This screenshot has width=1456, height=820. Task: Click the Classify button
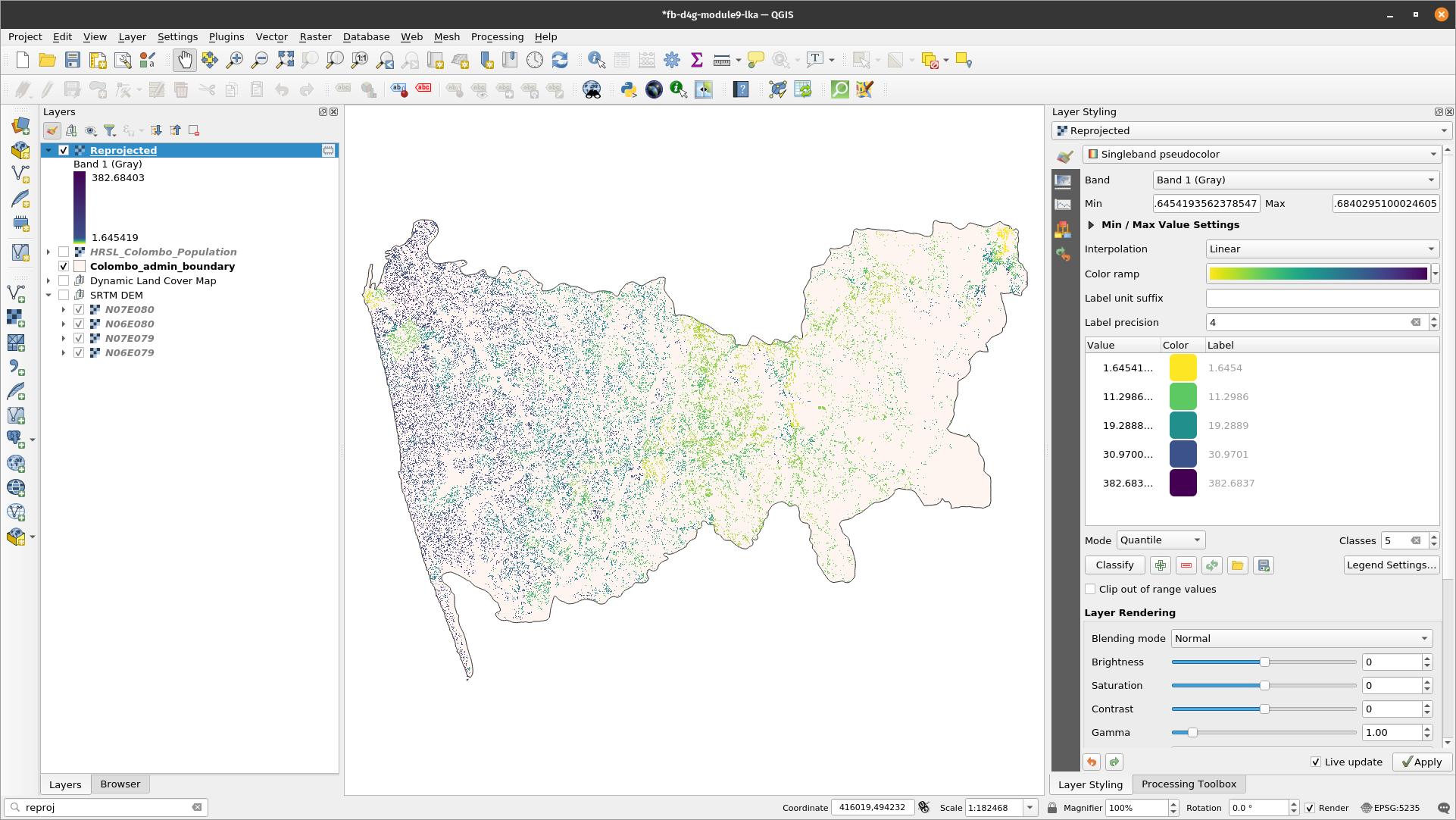[x=1114, y=565]
